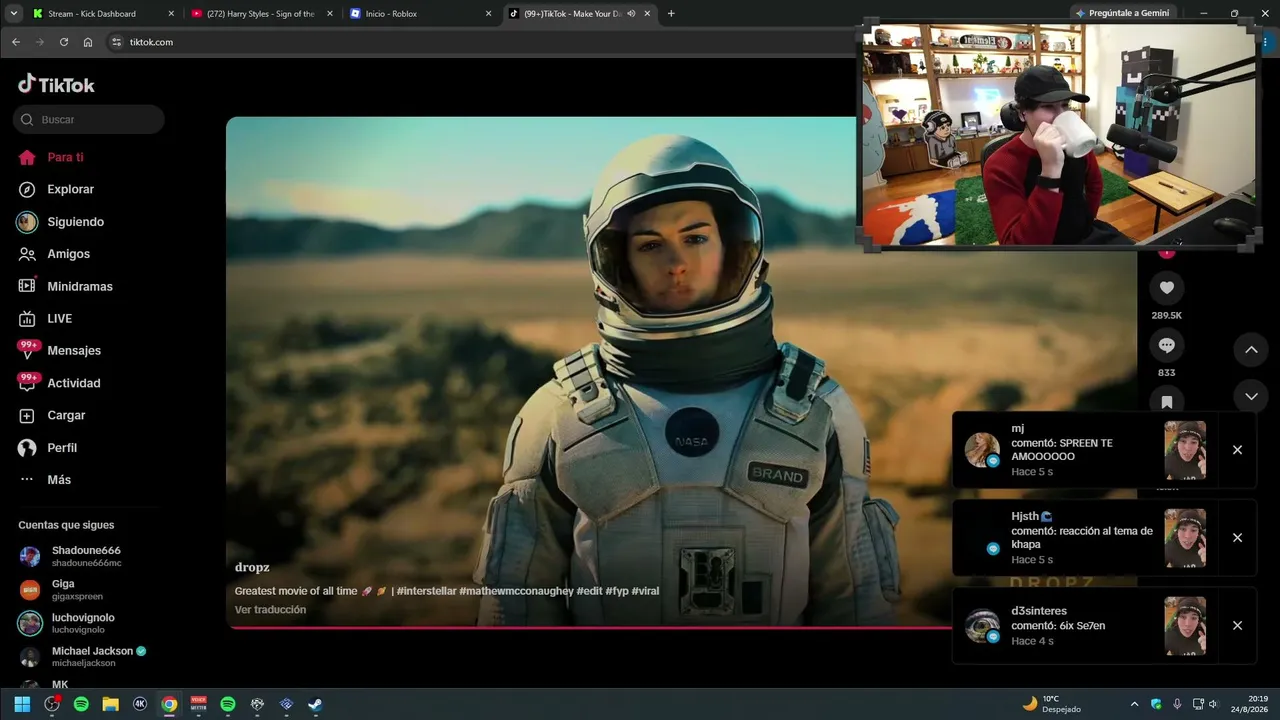Open Mensajes inbox icon with 99+ badge
Screen dimensions: 1280x720
27,350
